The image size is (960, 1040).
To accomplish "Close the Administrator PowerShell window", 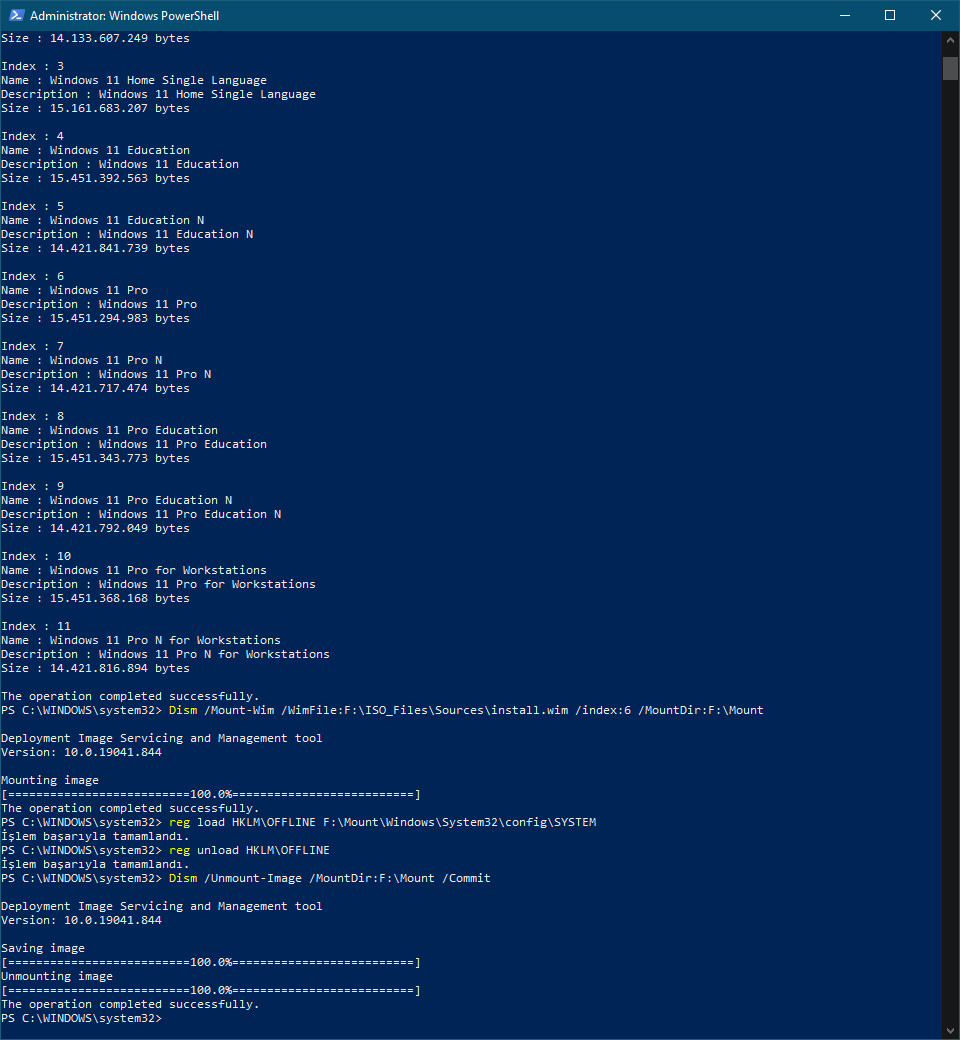I will pos(936,15).
